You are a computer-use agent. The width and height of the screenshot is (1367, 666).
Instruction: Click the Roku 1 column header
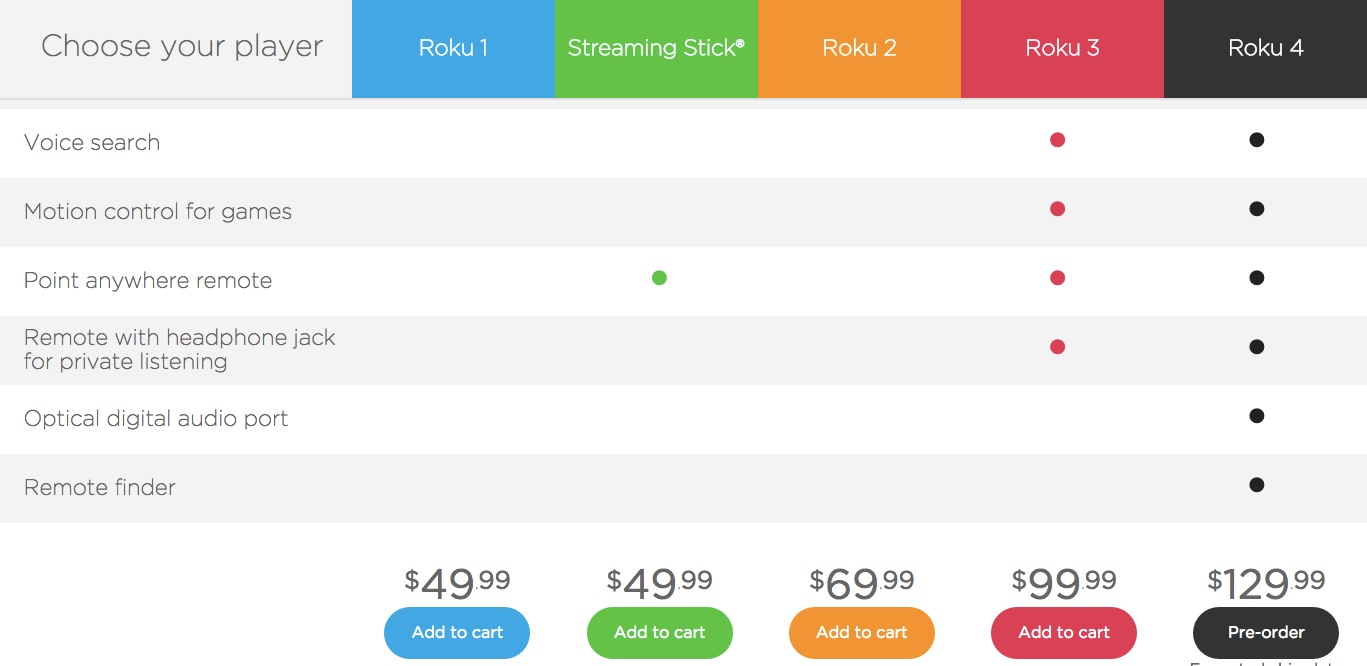453,48
